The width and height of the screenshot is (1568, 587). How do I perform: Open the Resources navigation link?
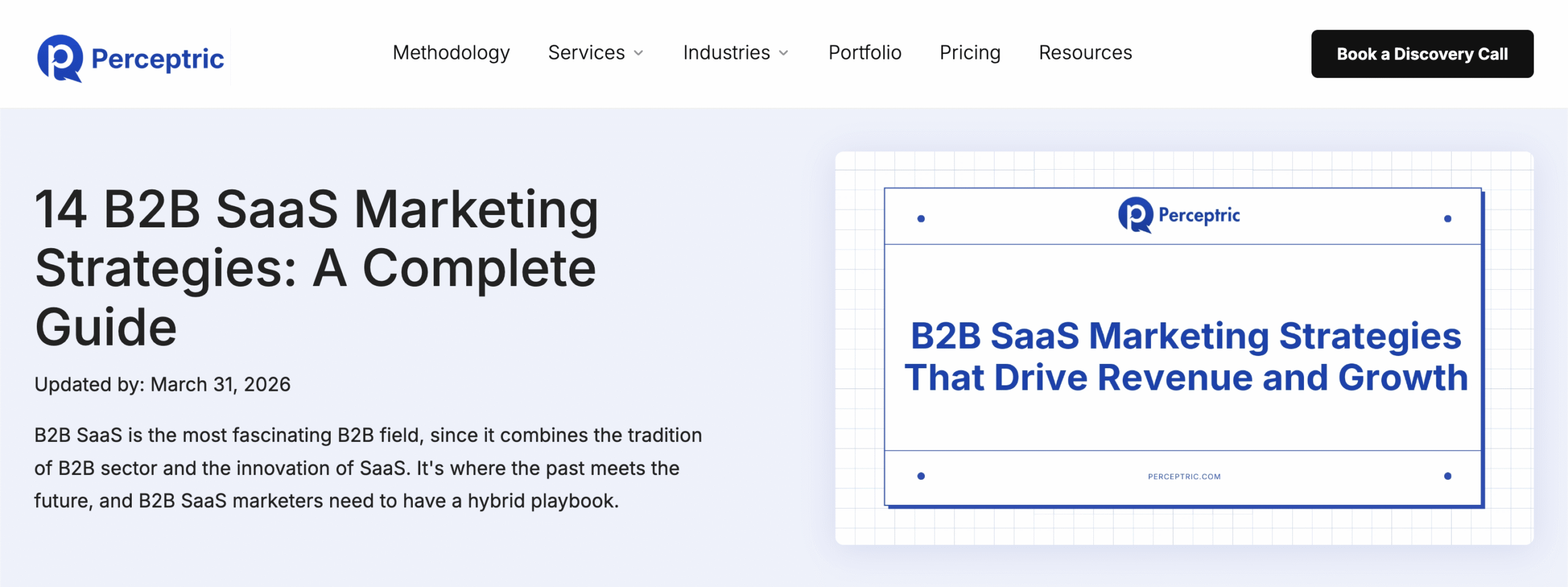tap(1085, 53)
